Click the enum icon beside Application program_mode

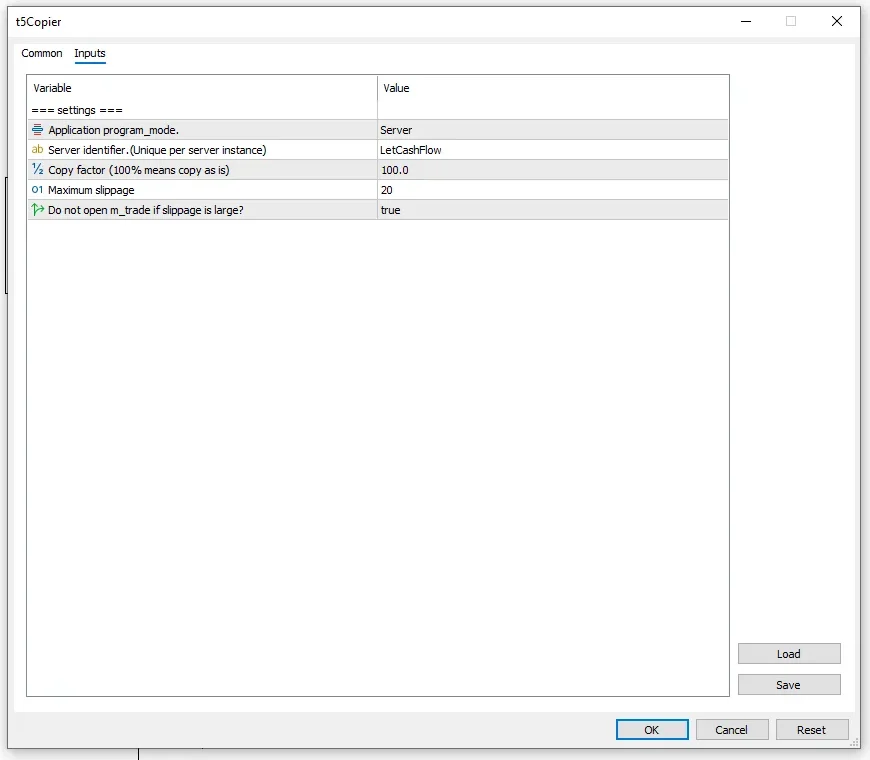(37, 130)
